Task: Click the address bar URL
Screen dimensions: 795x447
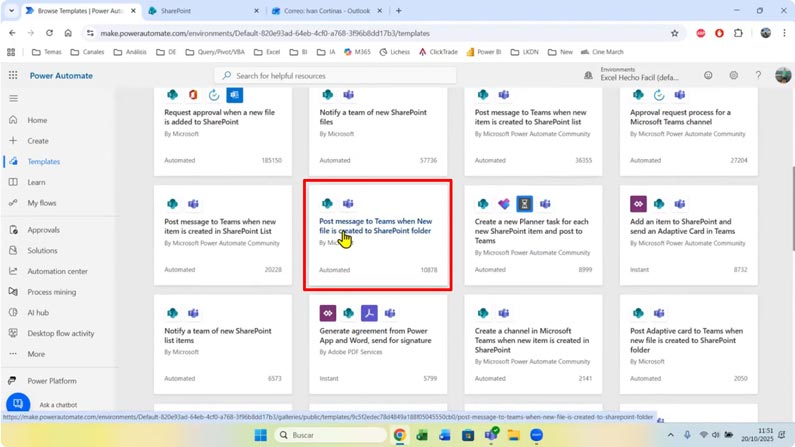Action: 265,33
